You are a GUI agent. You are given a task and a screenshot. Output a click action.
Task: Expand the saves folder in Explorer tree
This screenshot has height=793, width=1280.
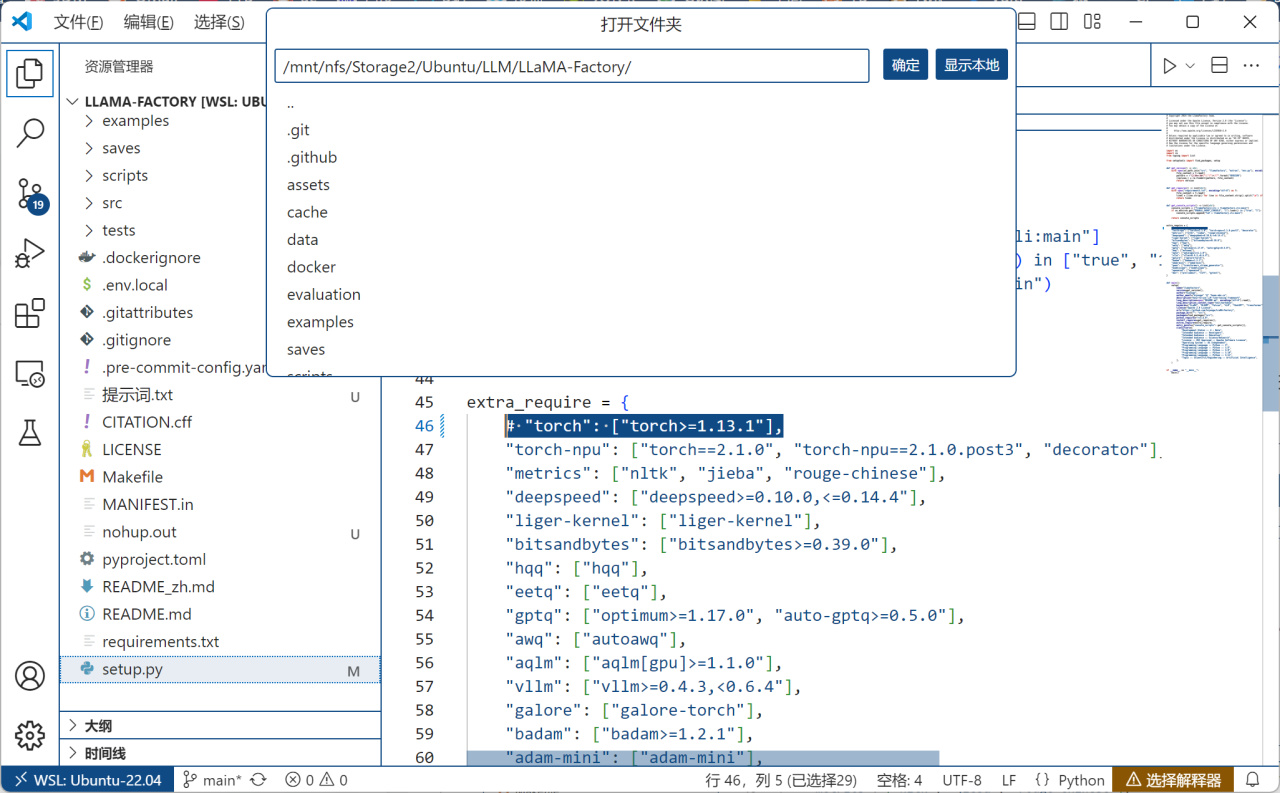121,148
